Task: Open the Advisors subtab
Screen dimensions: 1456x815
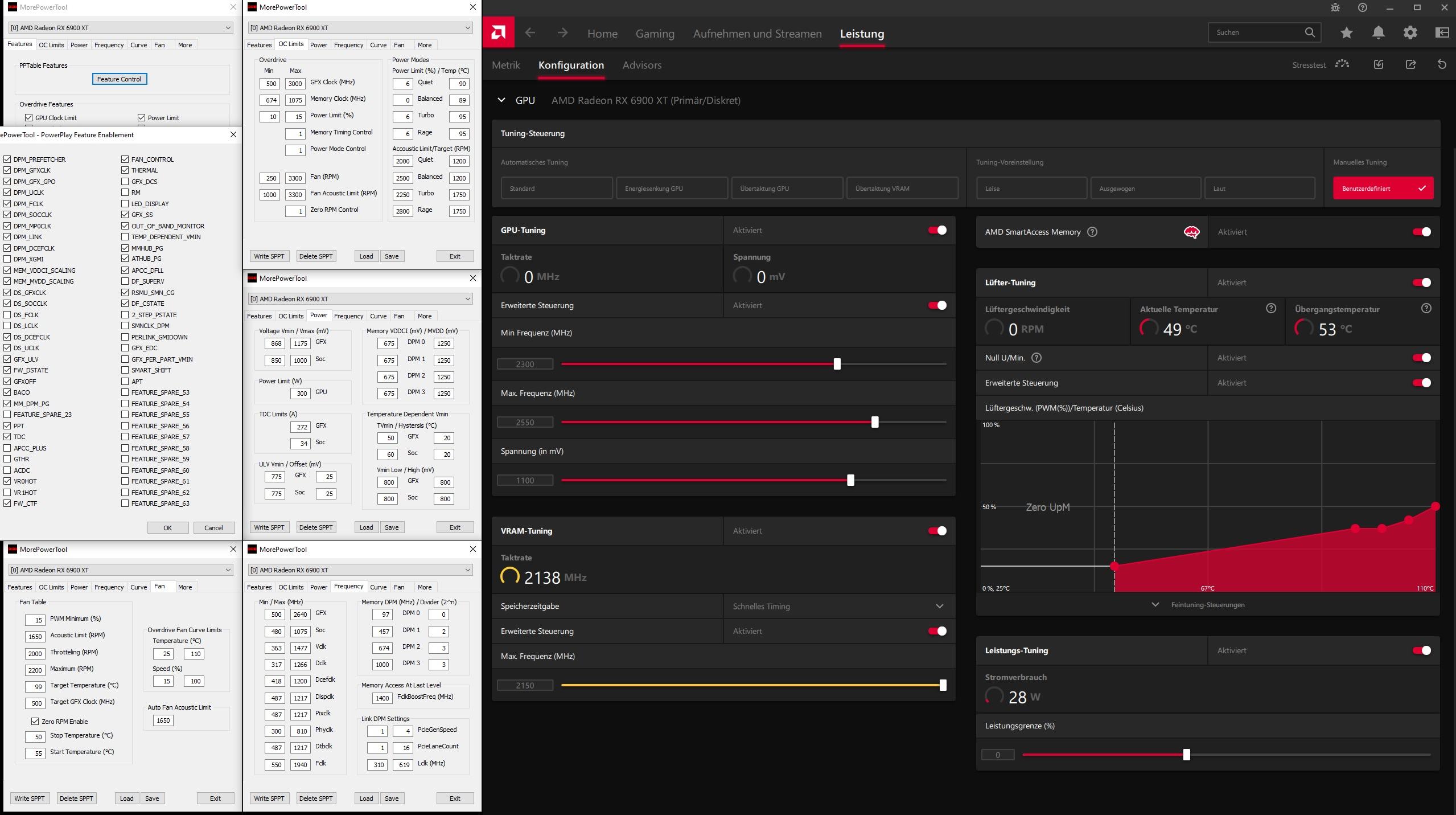Action: (x=641, y=65)
